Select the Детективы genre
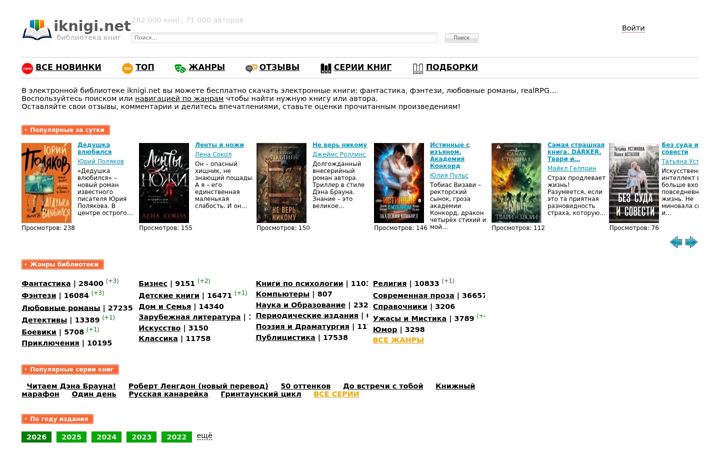This screenshot has height=450, width=720. click(44, 320)
